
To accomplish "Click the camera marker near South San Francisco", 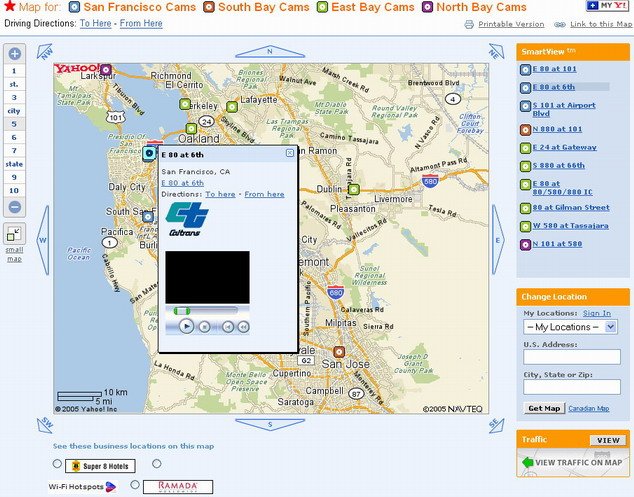I will coord(148,217).
